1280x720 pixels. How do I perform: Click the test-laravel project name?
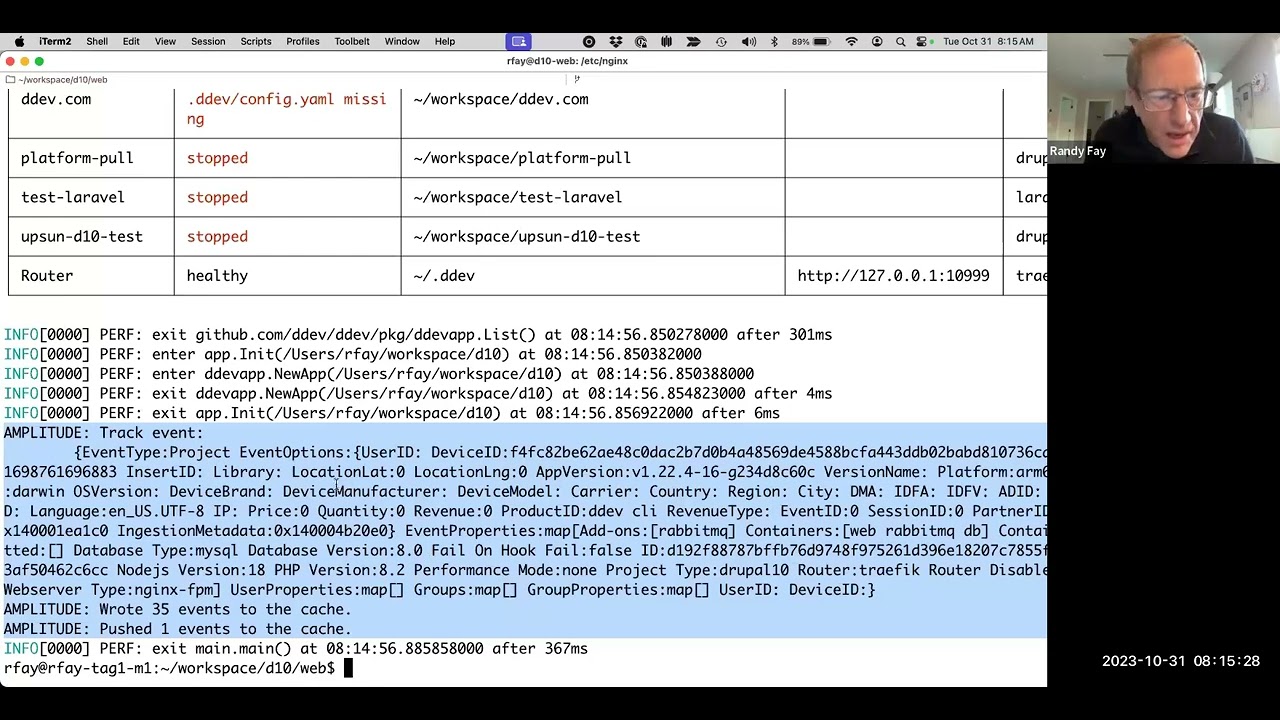[x=73, y=197]
